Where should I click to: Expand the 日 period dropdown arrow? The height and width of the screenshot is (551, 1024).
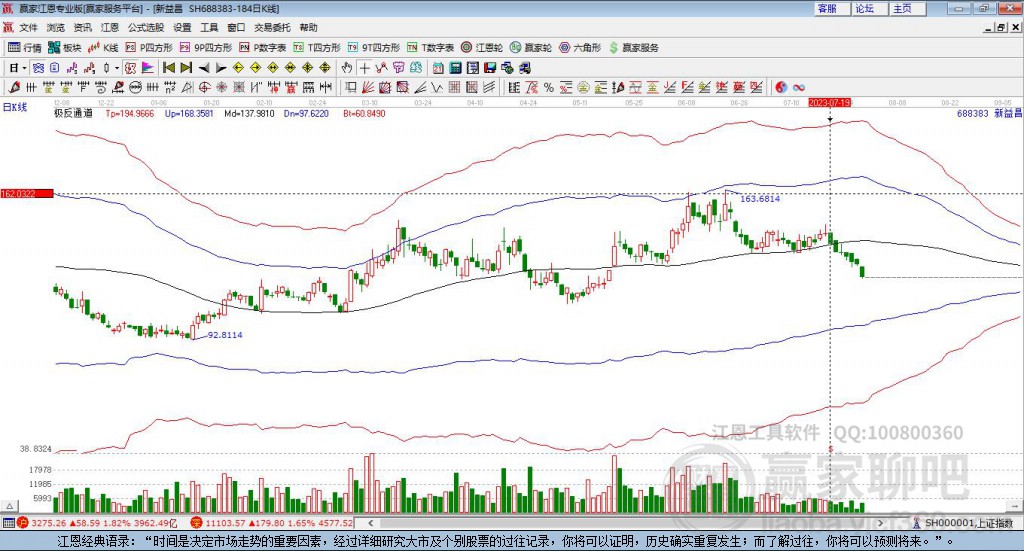tap(24, 68)
